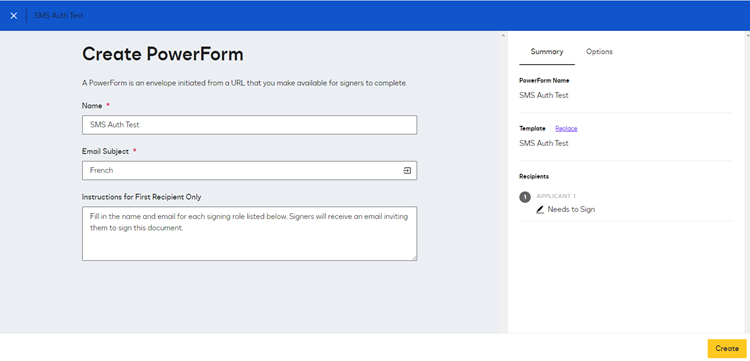Image resolution: width=750 pixels, height=361 pixels.
Task: Click the scroll up arrow of main form
Action: tap(503, 35)
